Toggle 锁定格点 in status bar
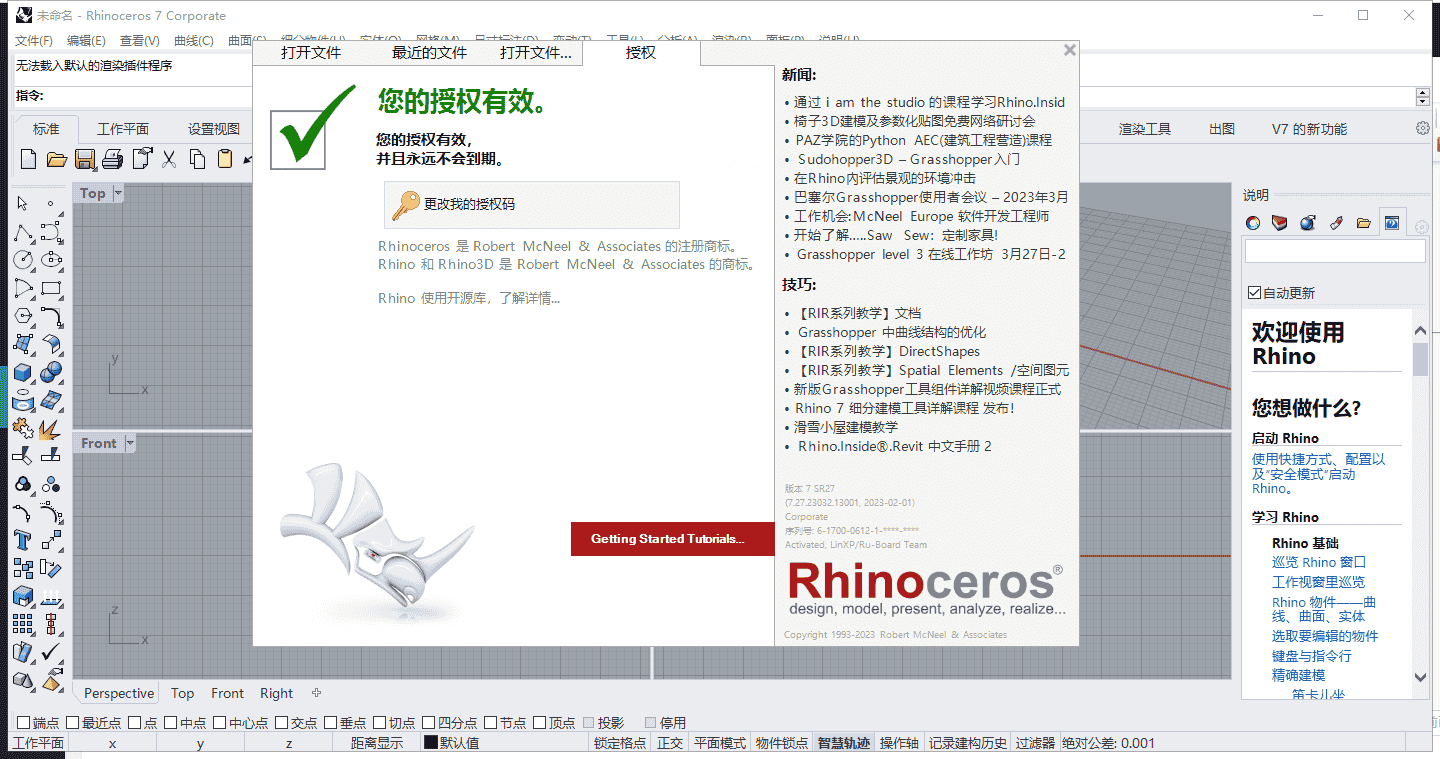Image resolution: width=1440 pixels, height=759 pixels. click(620, 743)
